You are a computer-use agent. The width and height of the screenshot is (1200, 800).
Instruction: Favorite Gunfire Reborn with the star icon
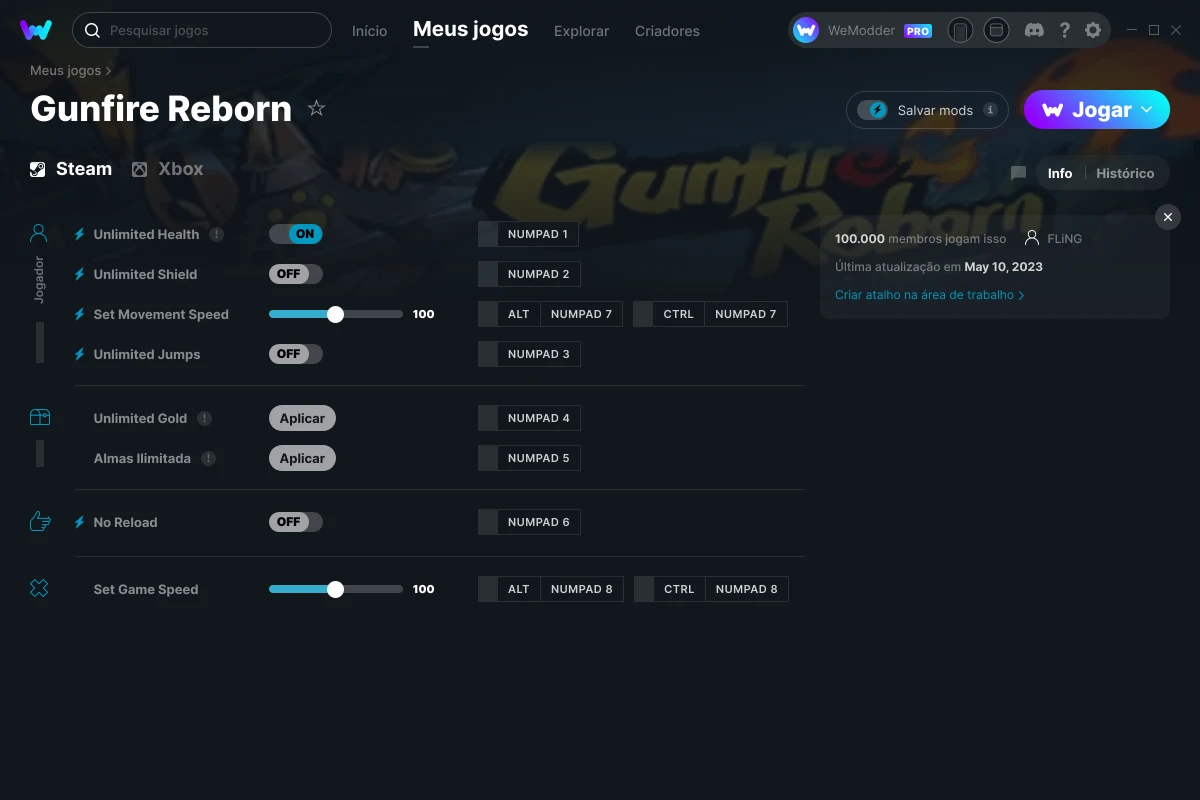click(x=317, y=108)
